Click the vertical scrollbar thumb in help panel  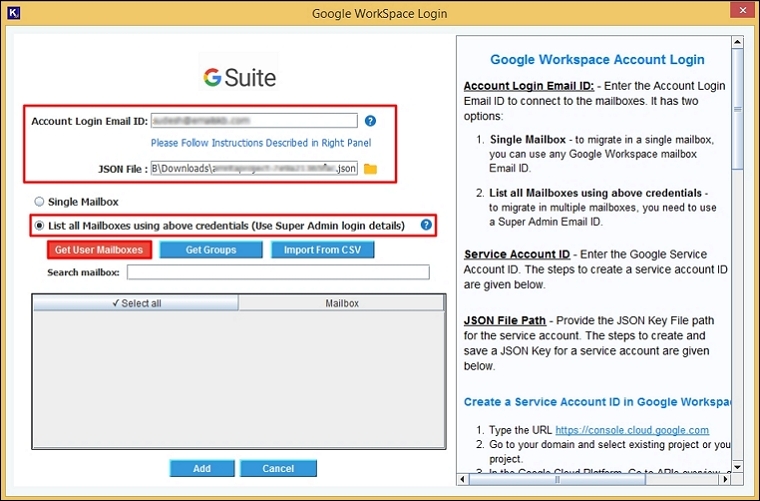[x=737, y=109]
